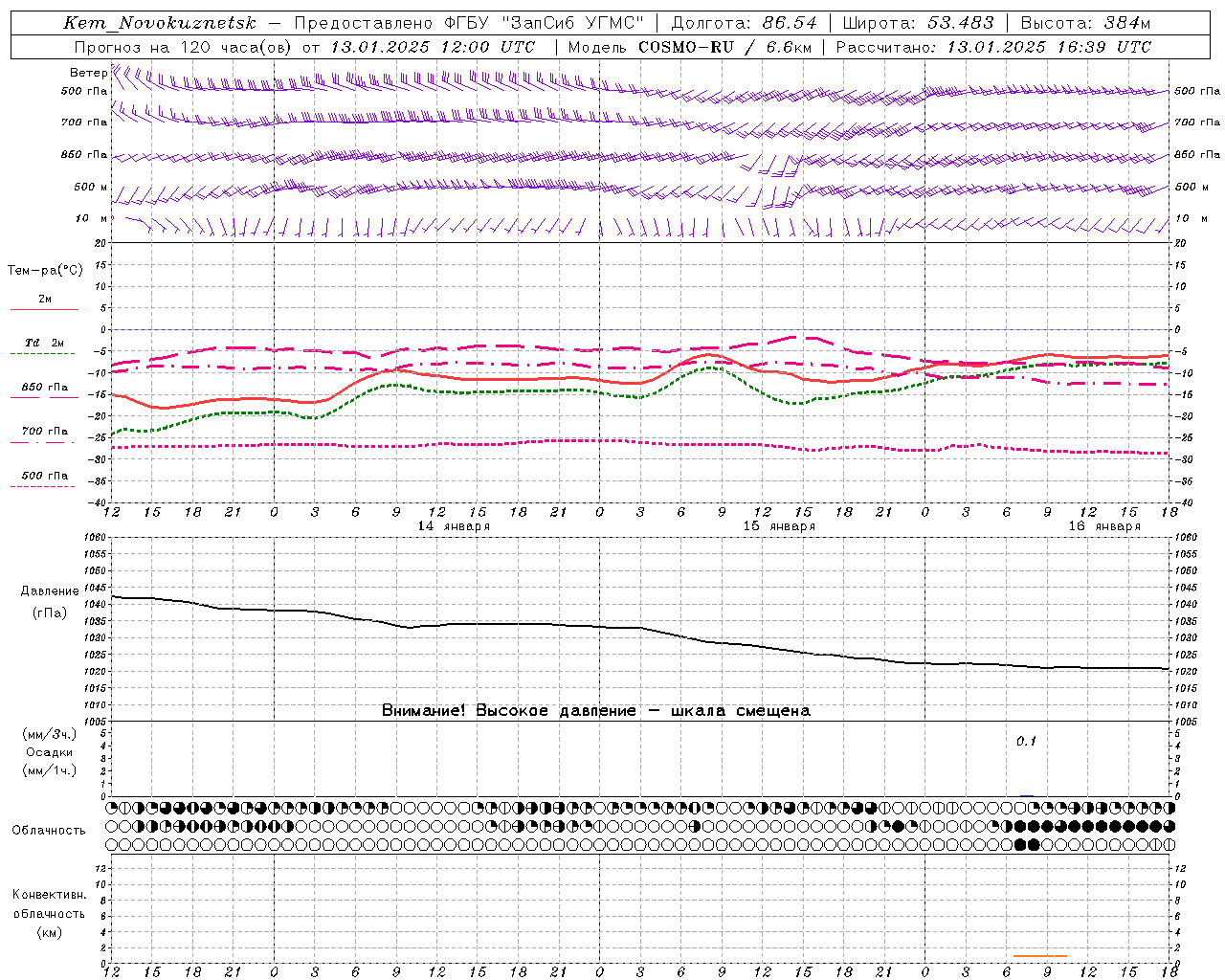Click the "15 января" date label
Screen dimensions: 1225x980
click(x=779, y=526)
